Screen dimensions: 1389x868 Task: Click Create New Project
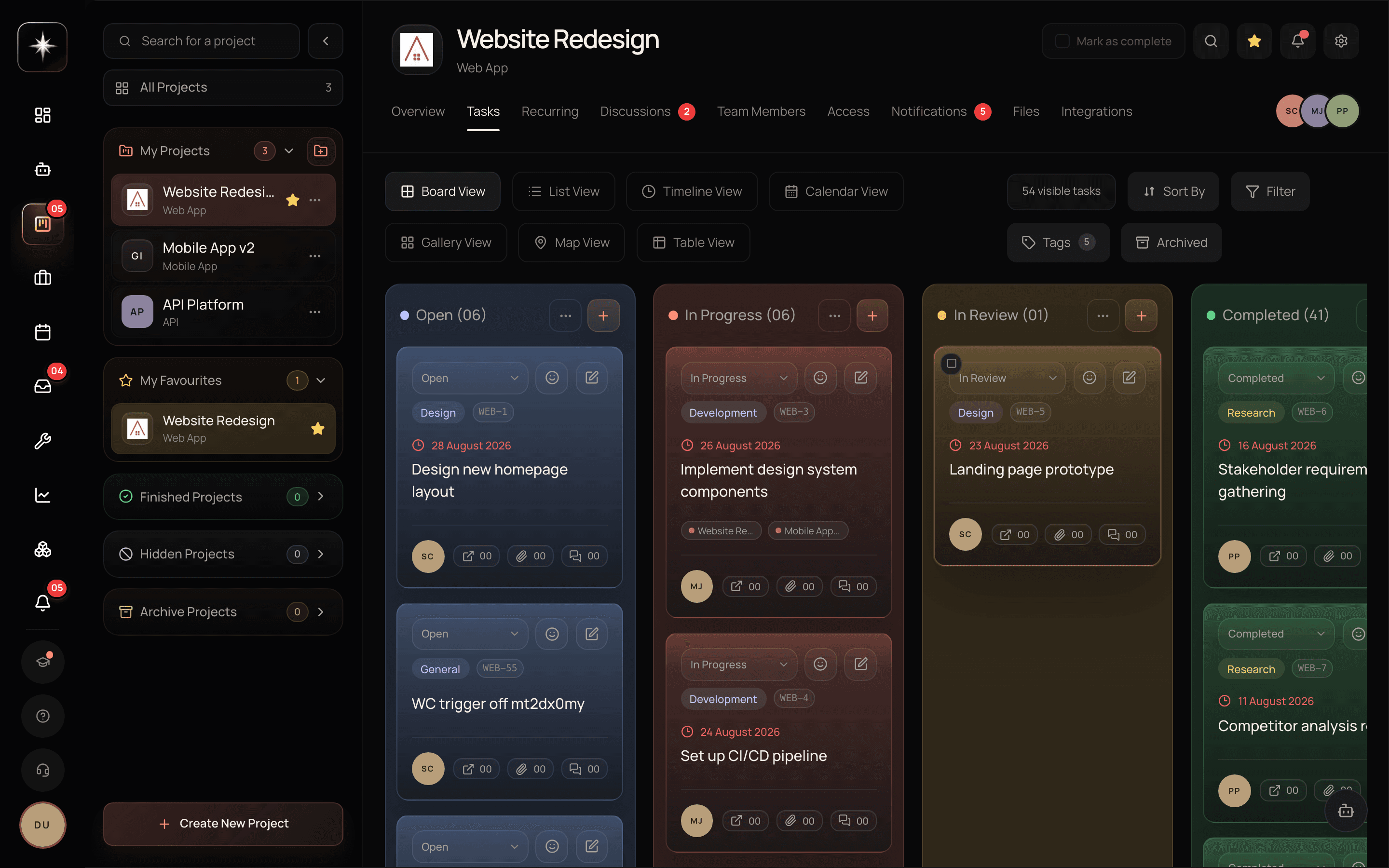(223, 823)
